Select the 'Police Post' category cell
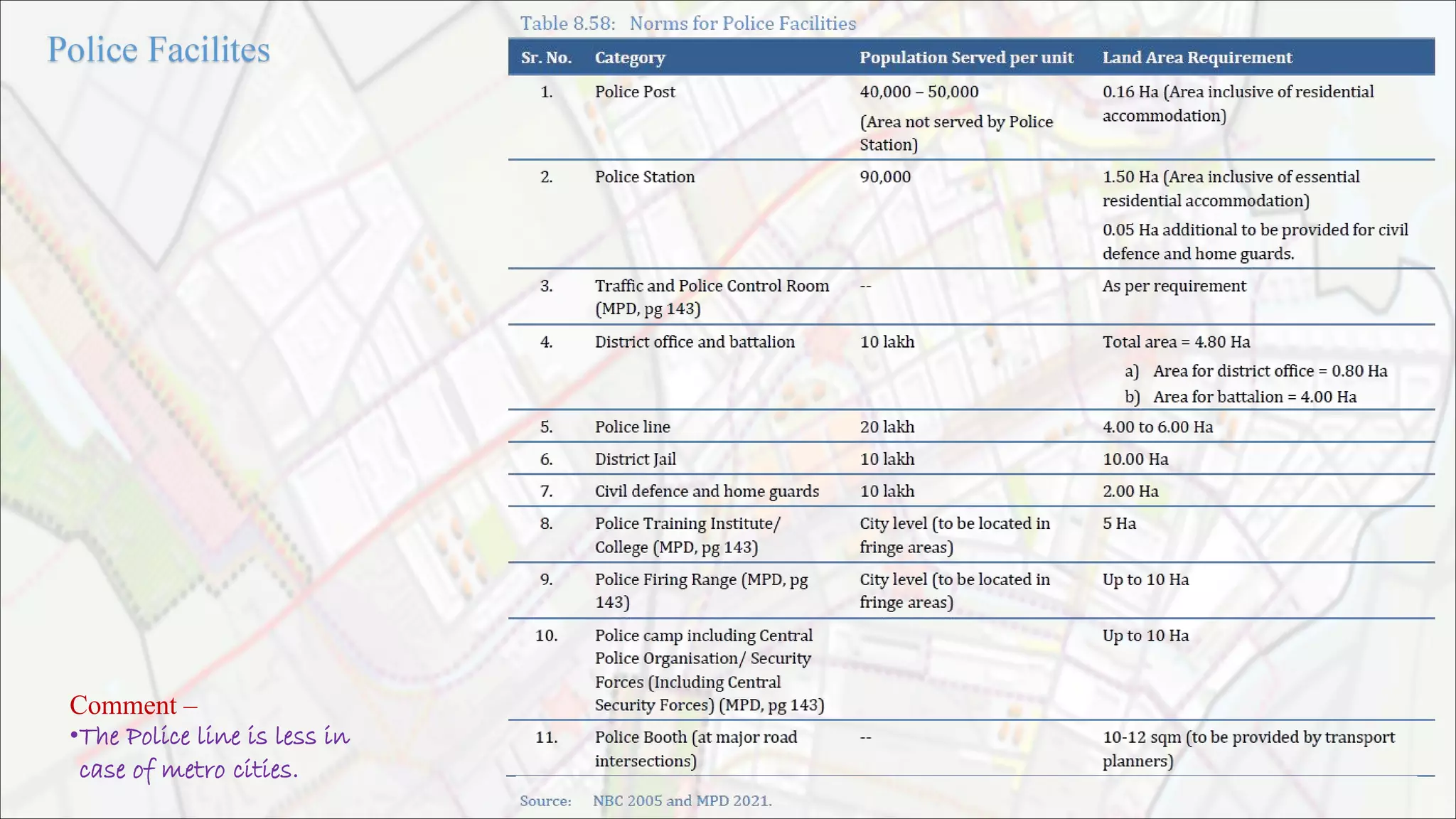The height and width of the screenshot is (819, 1456). (635, 92)
